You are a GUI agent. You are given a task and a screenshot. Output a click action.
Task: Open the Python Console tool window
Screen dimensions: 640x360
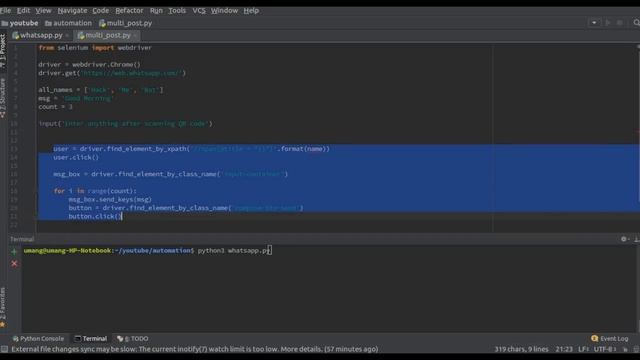click(x=38, y=339)
